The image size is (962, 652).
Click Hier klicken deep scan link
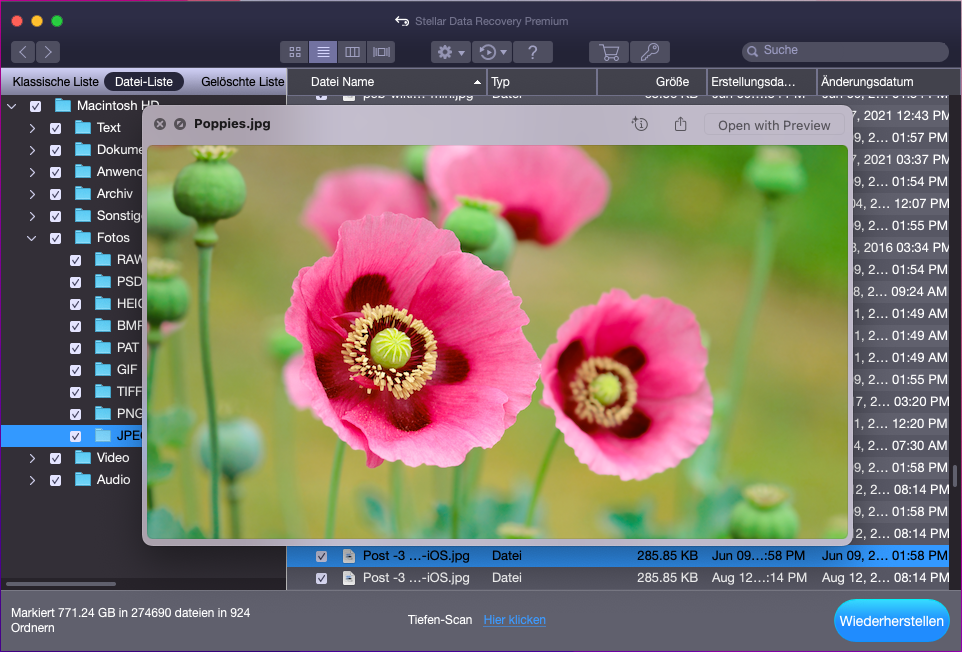pyautogui.click(x=514, y=620)
